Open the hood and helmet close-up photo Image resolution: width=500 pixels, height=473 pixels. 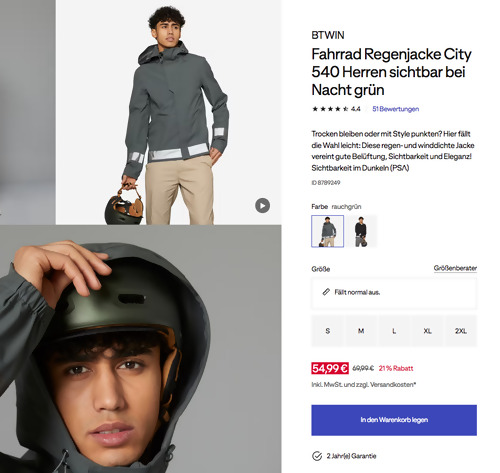tap(140, 349)
